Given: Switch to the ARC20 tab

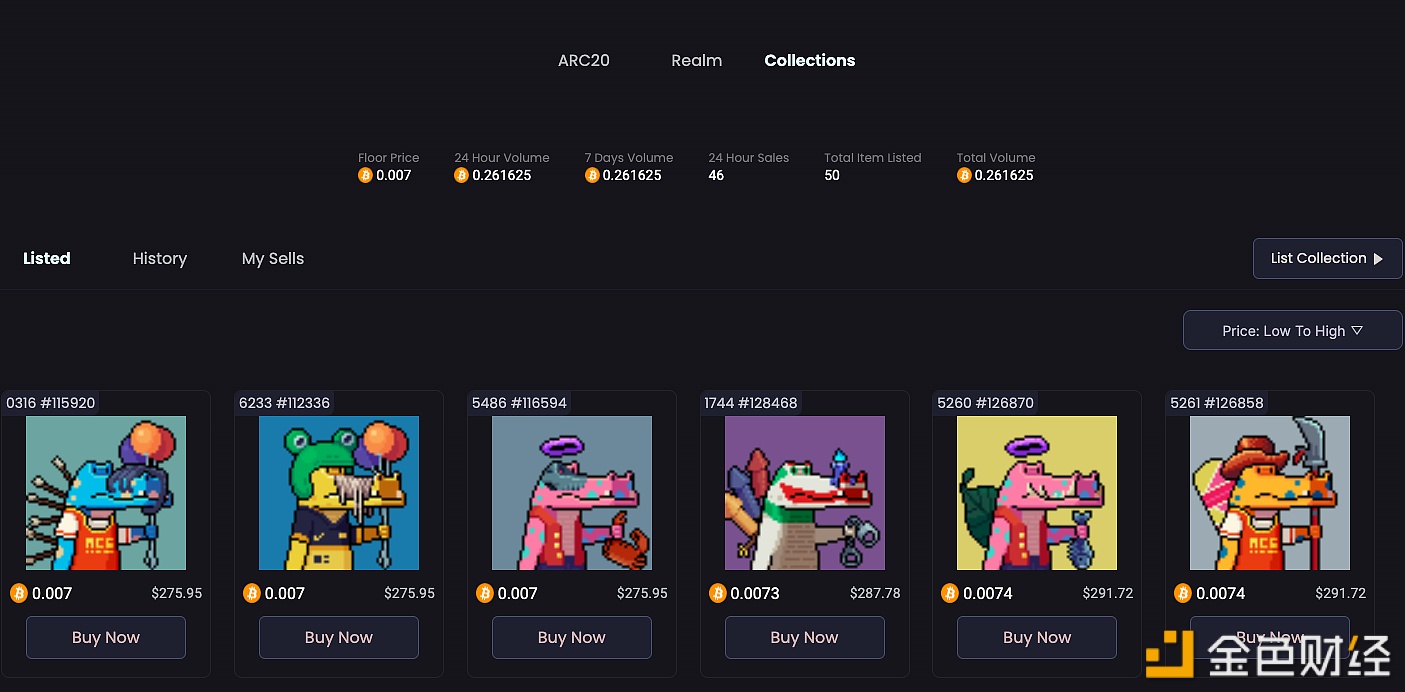Looking at the screenshot, I should pyautogui.click(x=584, y=60).
